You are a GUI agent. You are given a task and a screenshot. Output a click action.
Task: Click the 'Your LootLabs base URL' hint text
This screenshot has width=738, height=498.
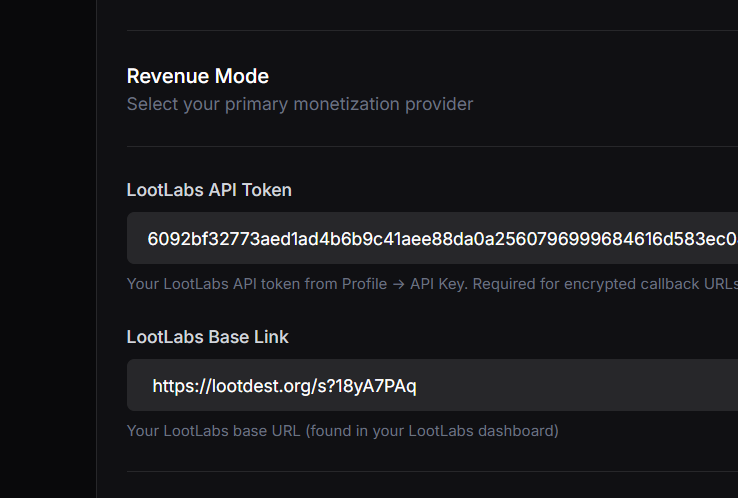343,431
